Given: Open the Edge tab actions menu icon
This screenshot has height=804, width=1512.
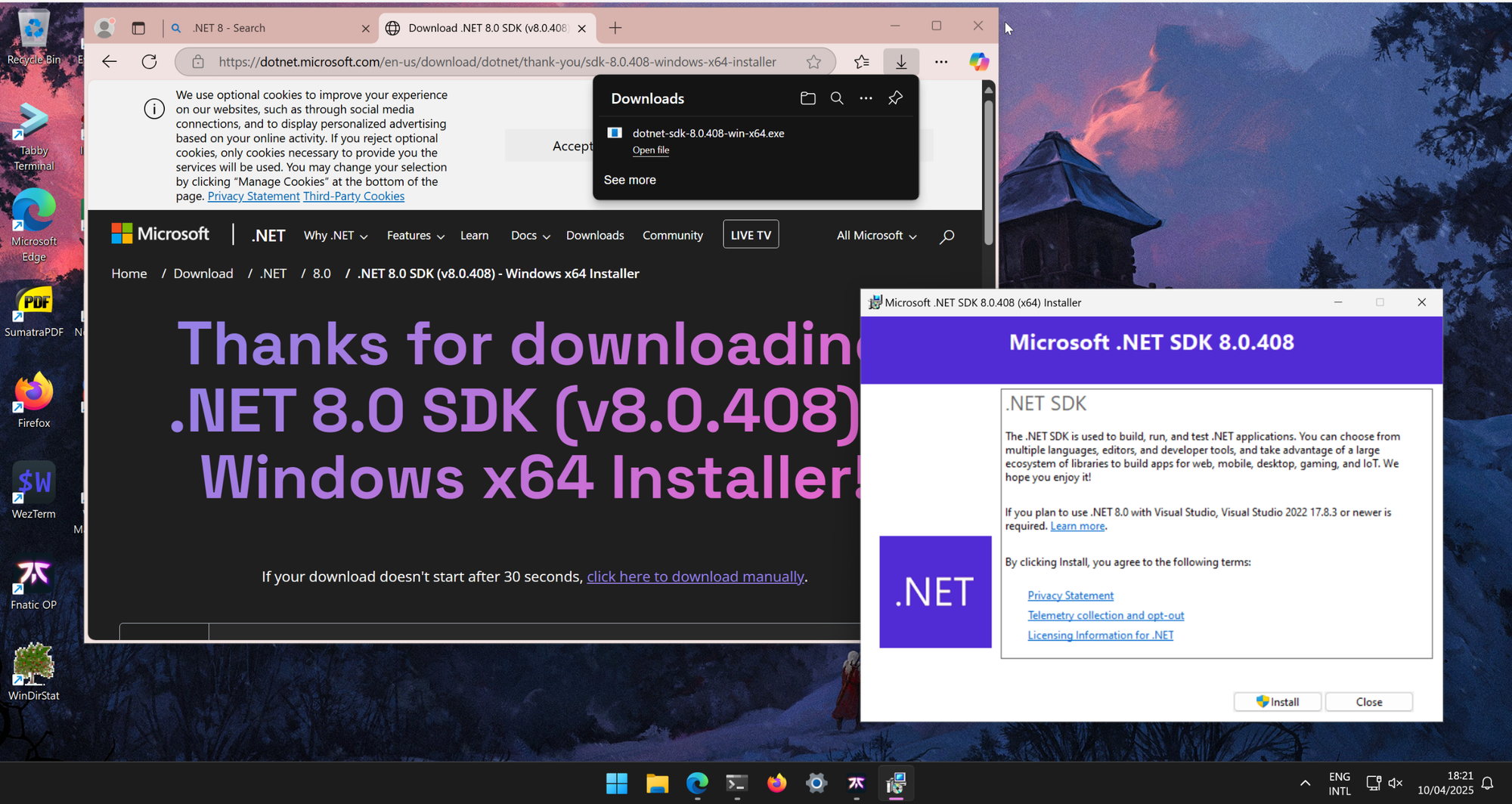Looking at the screenshot, I should pos(138,28).
